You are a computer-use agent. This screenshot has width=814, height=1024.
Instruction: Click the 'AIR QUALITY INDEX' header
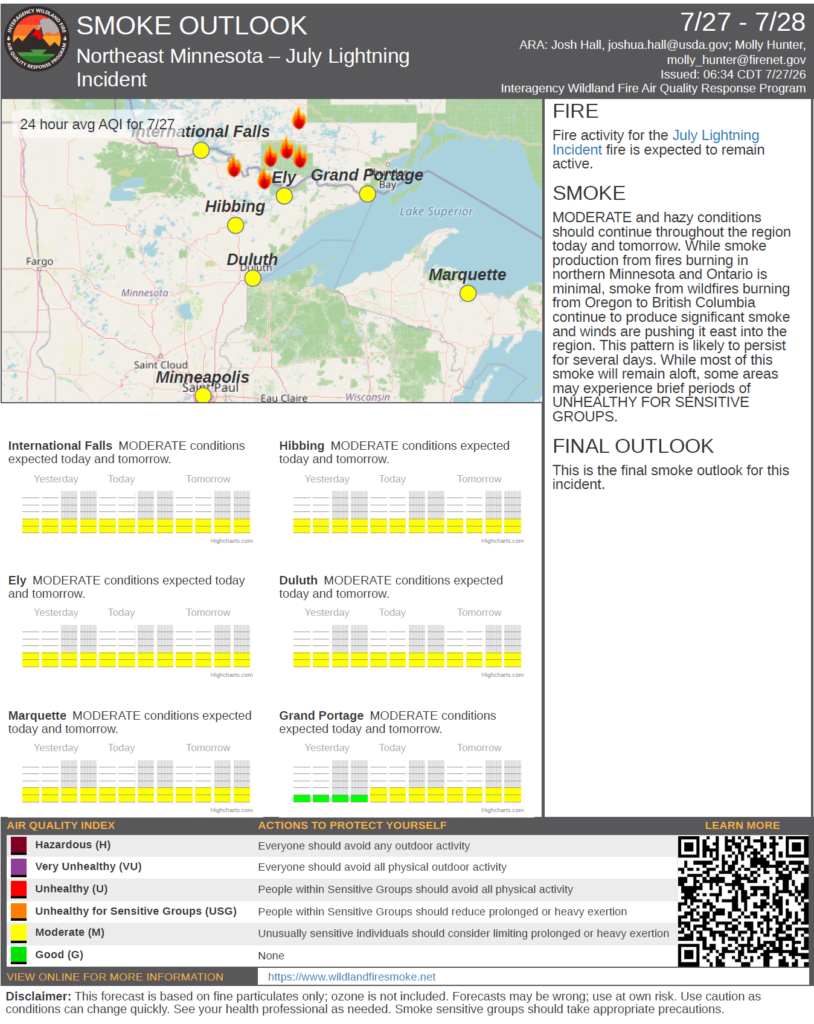[61, 825]
